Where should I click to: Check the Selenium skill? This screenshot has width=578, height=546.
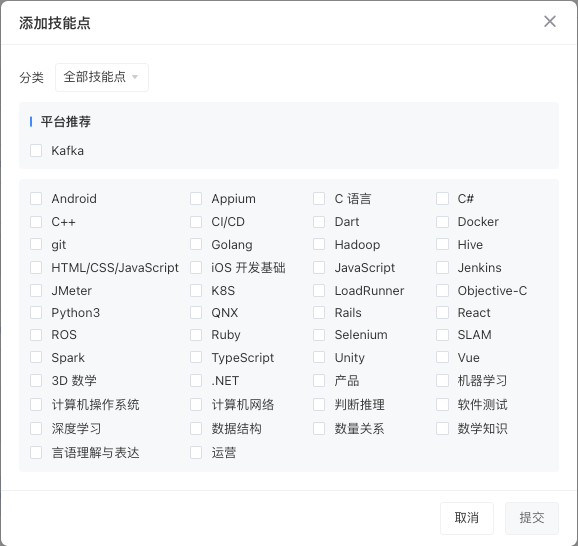coord(319,335)
